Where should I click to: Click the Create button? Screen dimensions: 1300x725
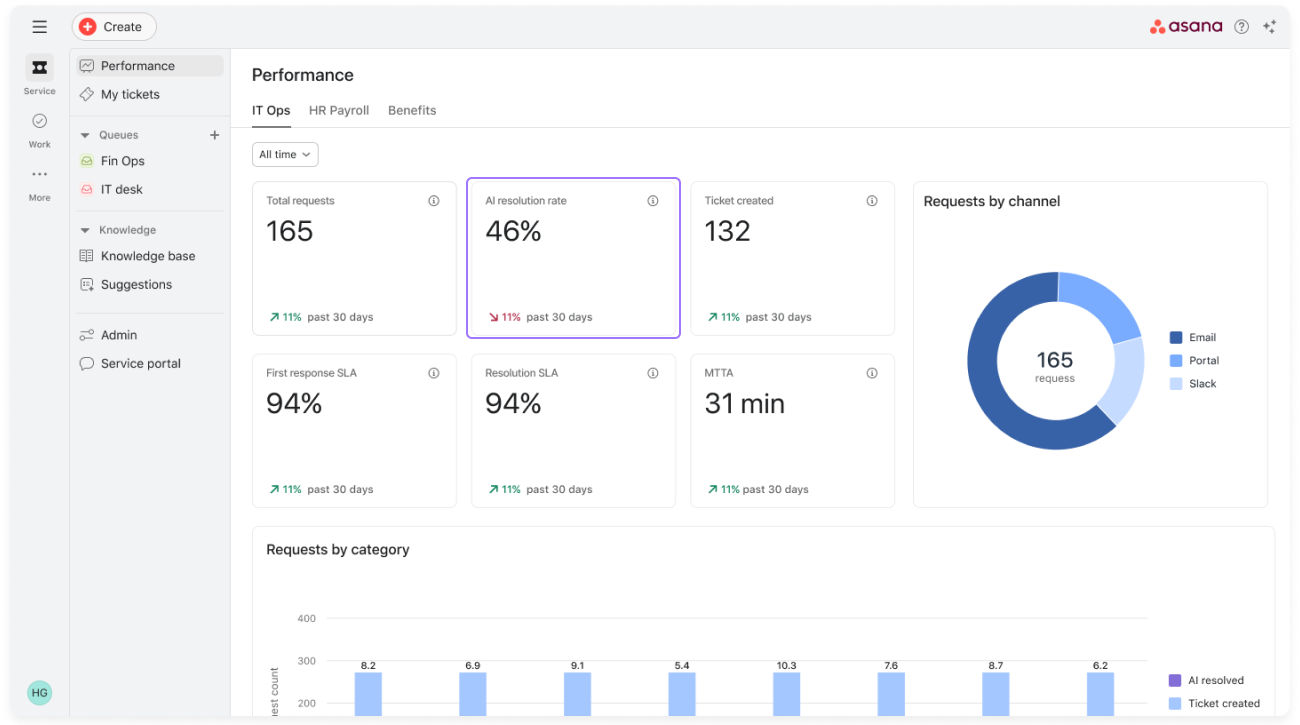(x=114, y=27)
